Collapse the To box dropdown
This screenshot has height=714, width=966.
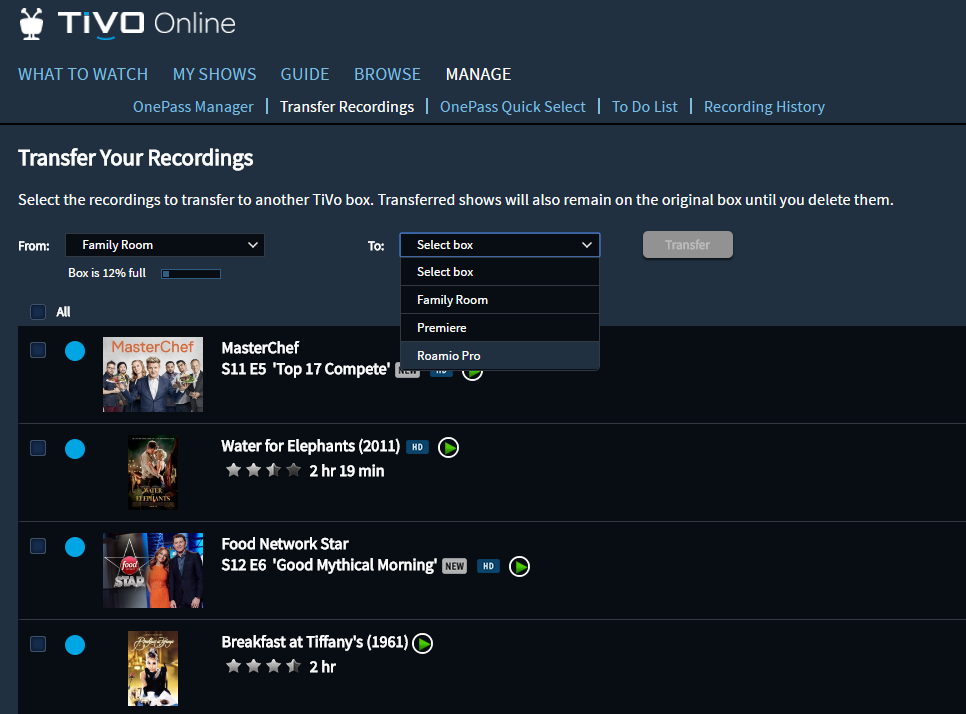click(500, 245)
